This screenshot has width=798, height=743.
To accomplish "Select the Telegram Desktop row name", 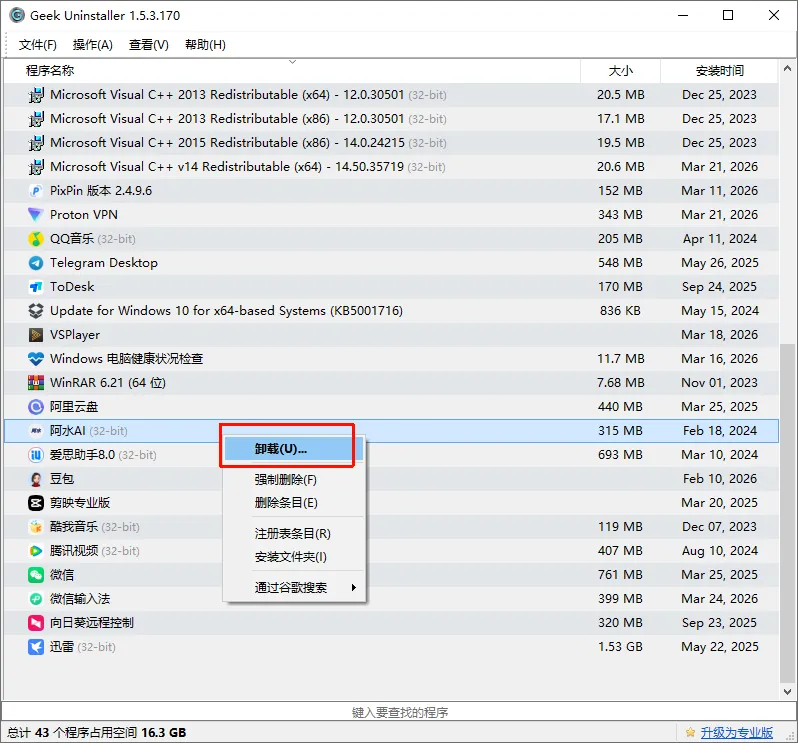I will click(104, 263).
